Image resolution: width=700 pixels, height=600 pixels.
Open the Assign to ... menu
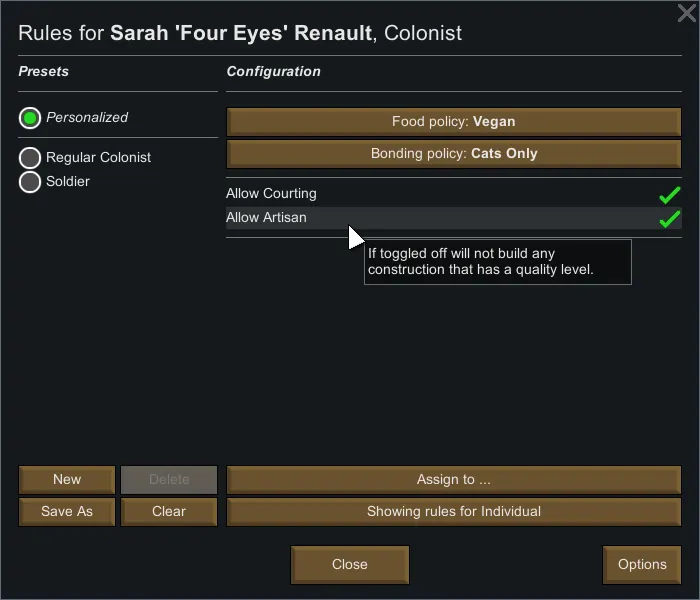coord(454,480)
